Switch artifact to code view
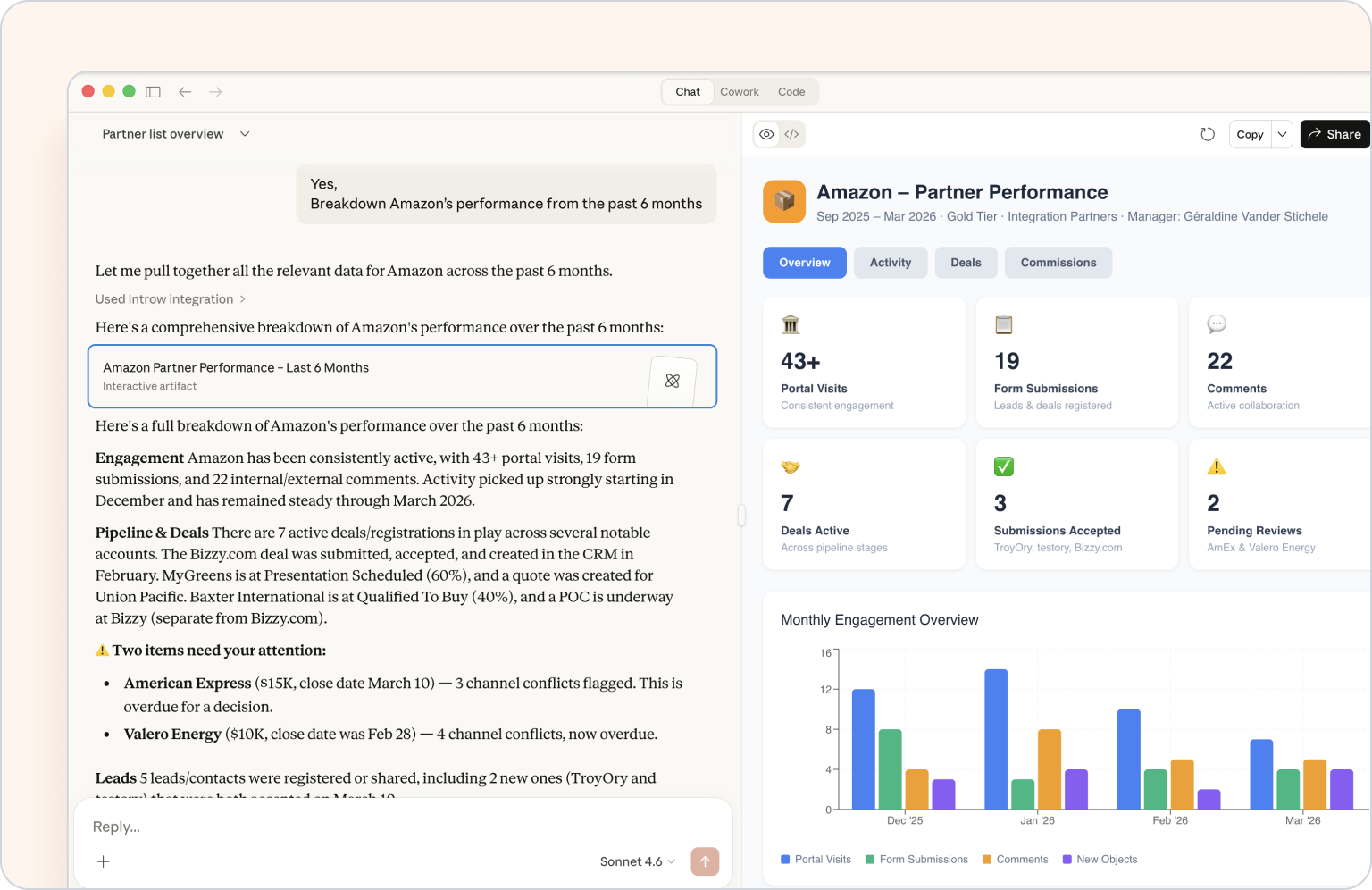The width and height of the screenshot is (1372, 890). click(x=791, y=133)
